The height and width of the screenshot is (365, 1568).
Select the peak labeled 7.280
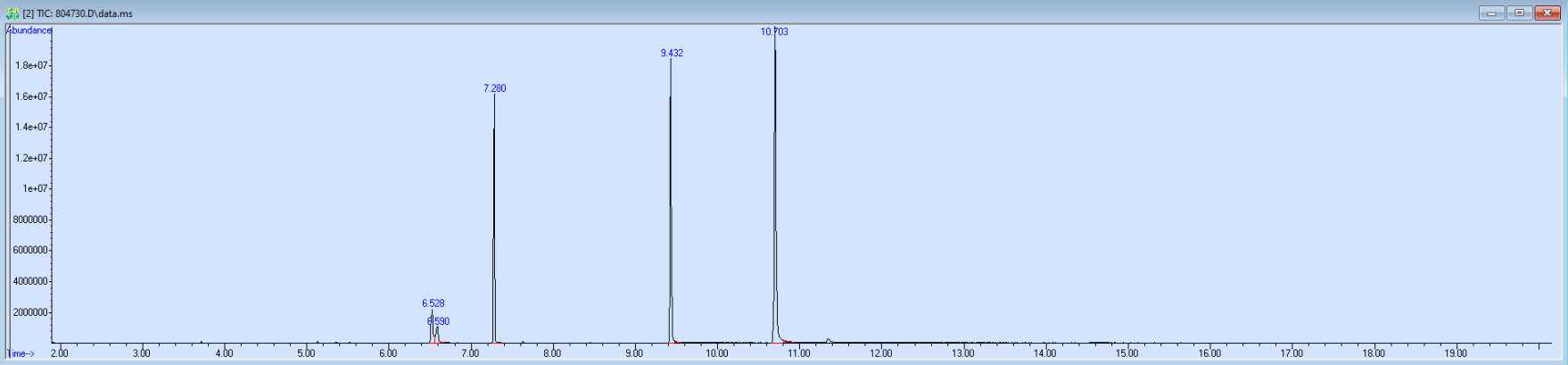[494, 88]
